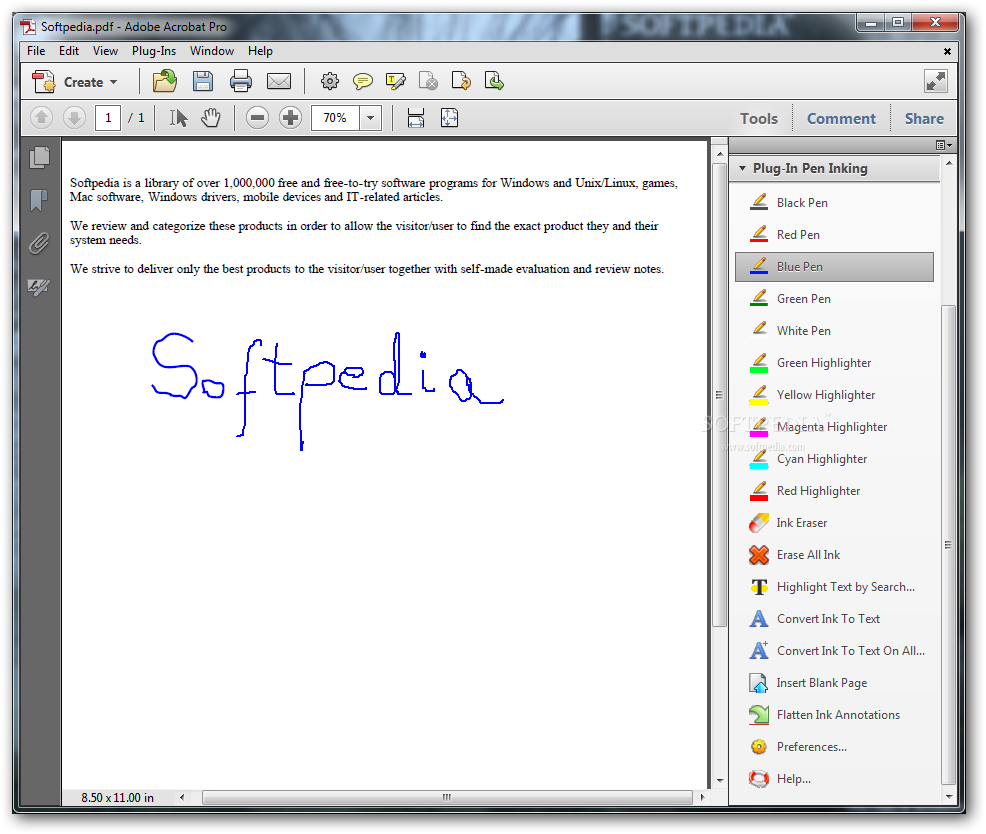Viewport: 986px width, 834px height.
Task: Click Convert Ink To Text
Action: click(834, 619)
